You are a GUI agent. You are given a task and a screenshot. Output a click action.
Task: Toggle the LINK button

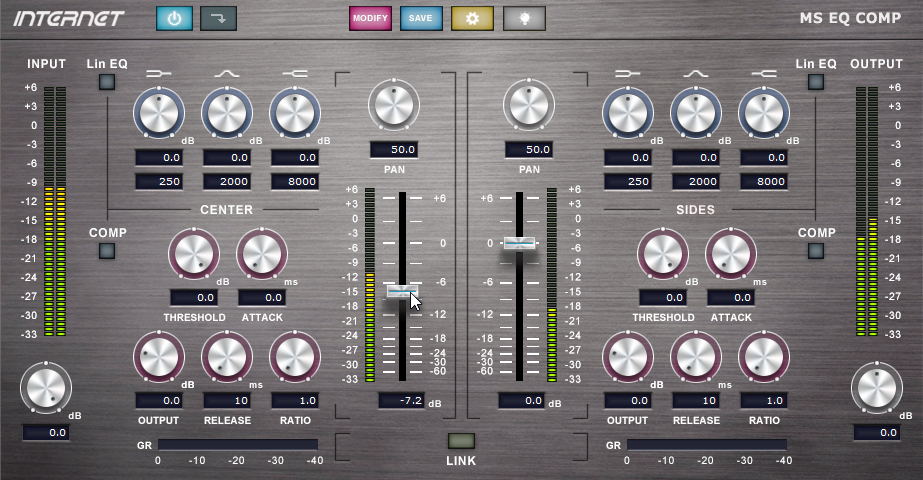coord(461,441)
